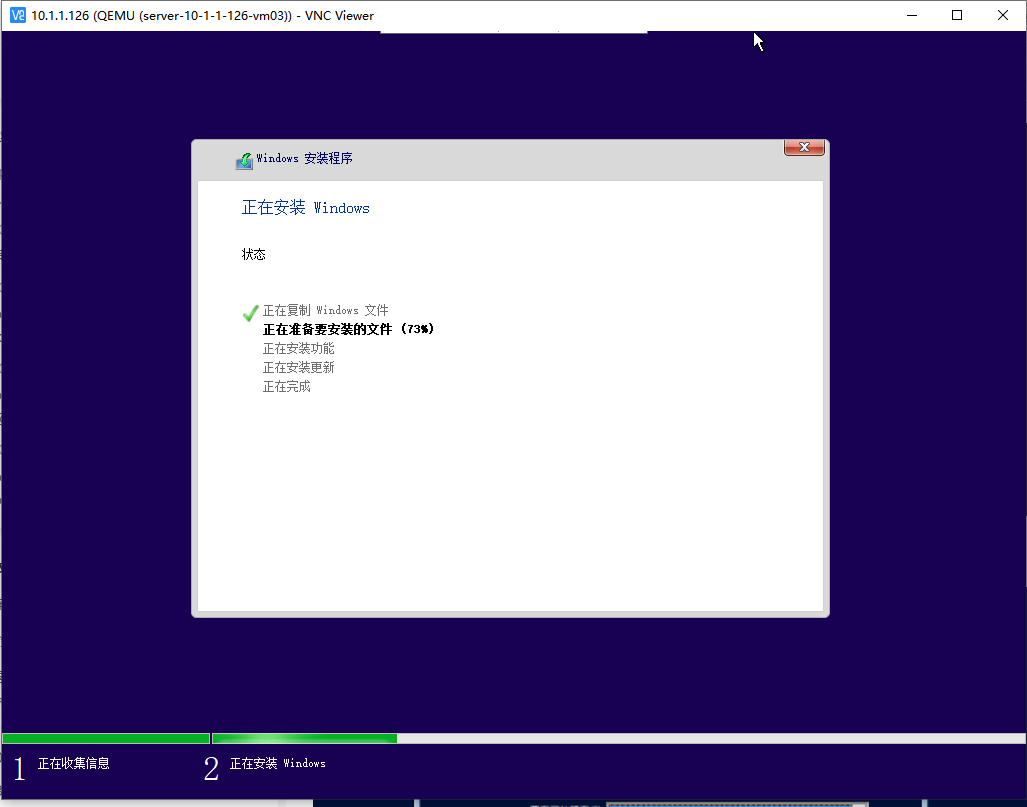Close the Windows 安装程序 dialog
Screen dimensions: 1027x807
804,147
